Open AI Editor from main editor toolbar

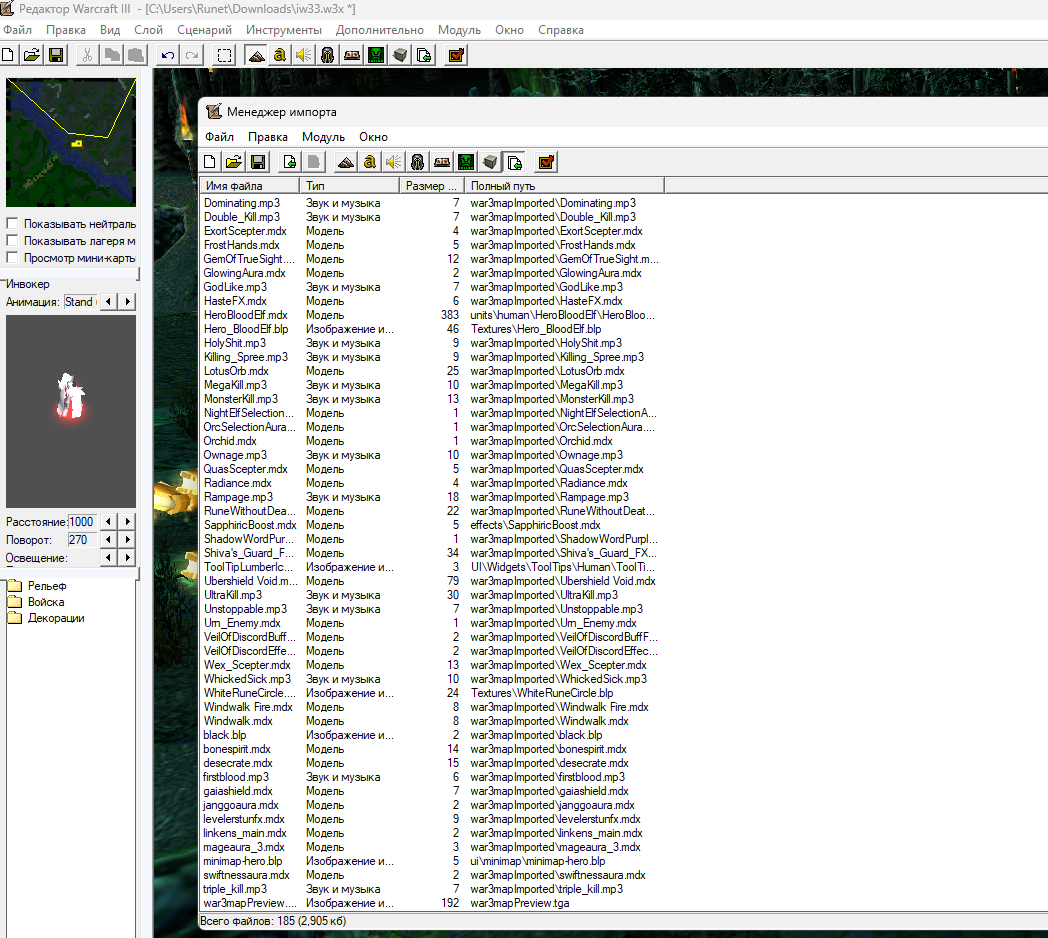click(376, 55)
